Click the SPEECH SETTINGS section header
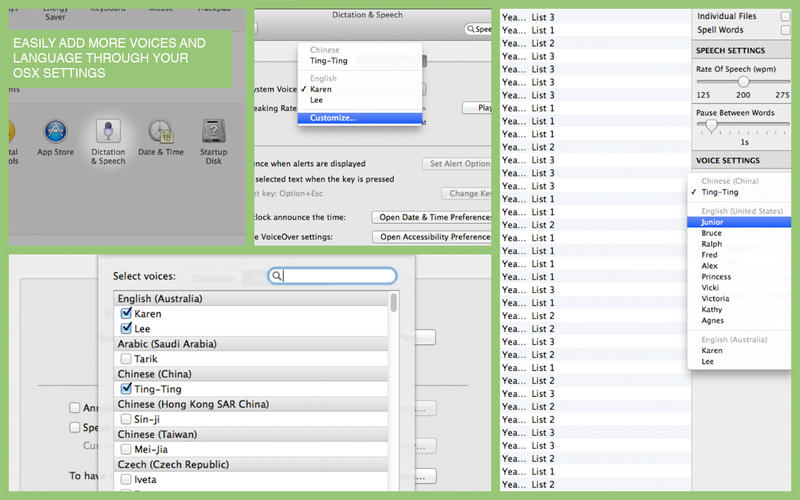Viewport: 800px width, 500px height. 741,51
